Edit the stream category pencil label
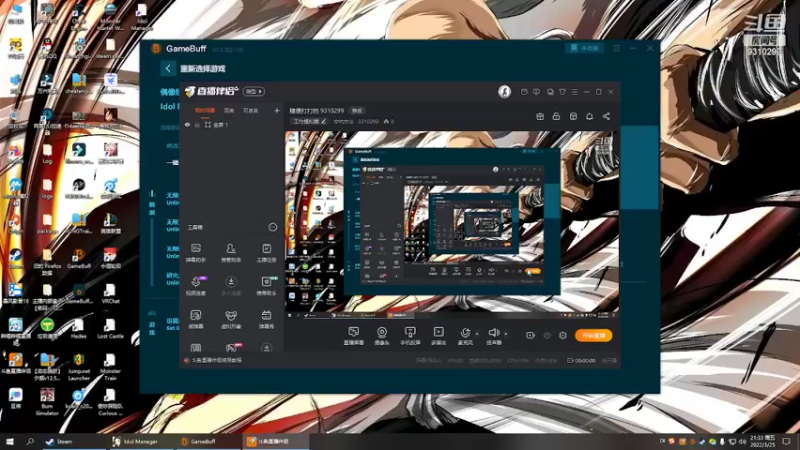 point(309,121)
